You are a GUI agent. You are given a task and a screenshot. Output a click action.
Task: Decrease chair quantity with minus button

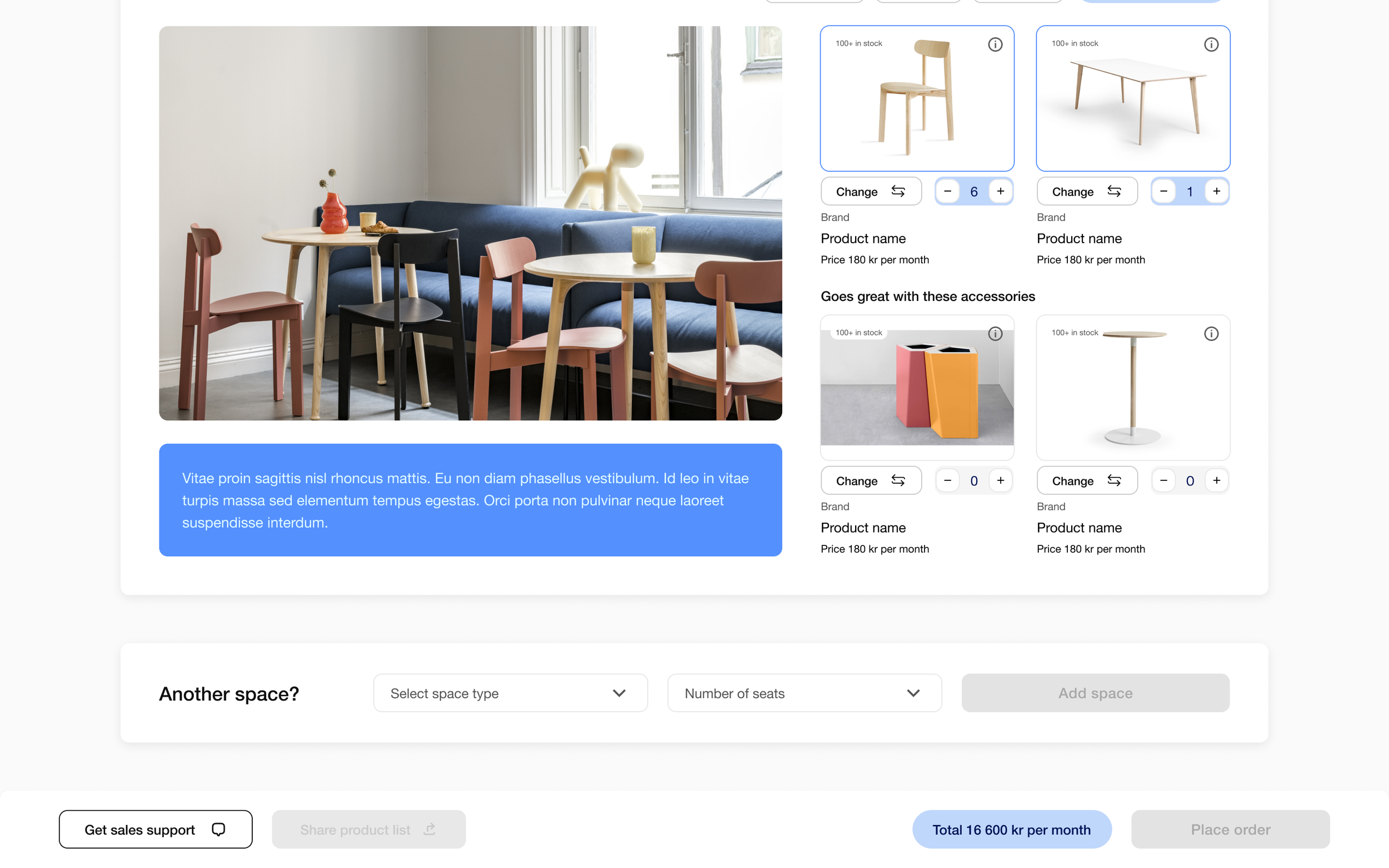947,191
